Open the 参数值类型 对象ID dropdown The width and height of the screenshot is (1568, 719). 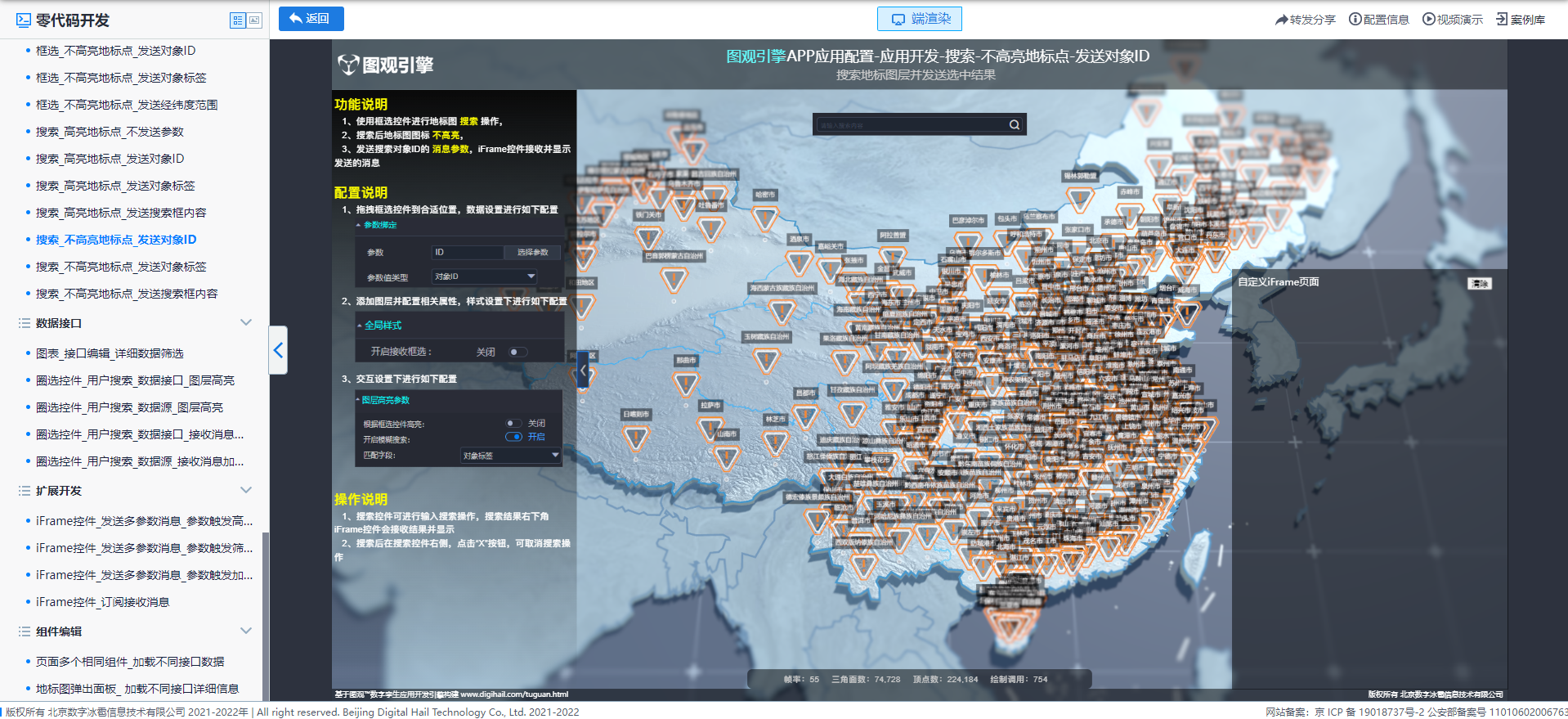pyautogui.click(x=484, y=276)
